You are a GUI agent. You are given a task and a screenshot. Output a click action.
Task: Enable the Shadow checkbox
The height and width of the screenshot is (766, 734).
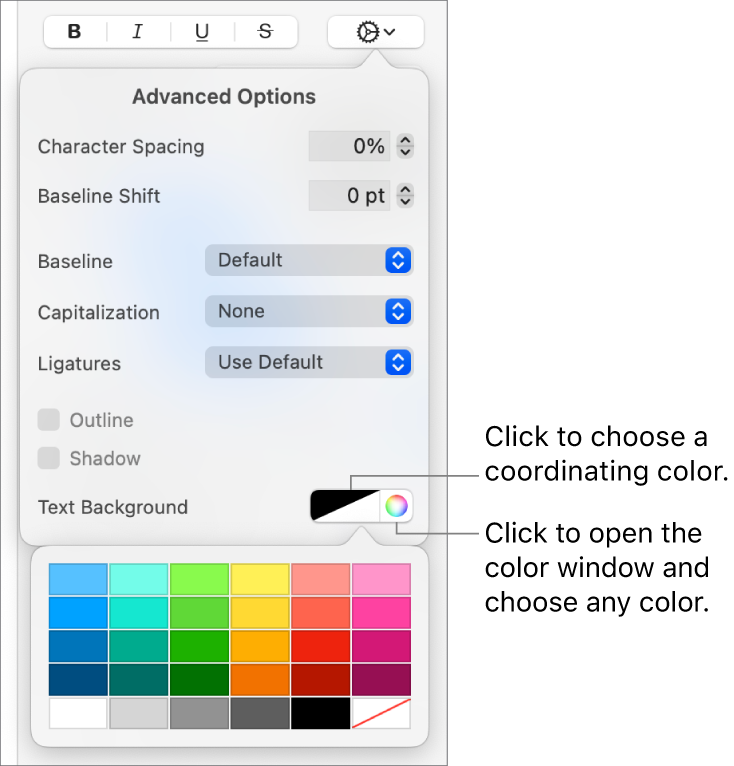[49, 459]
